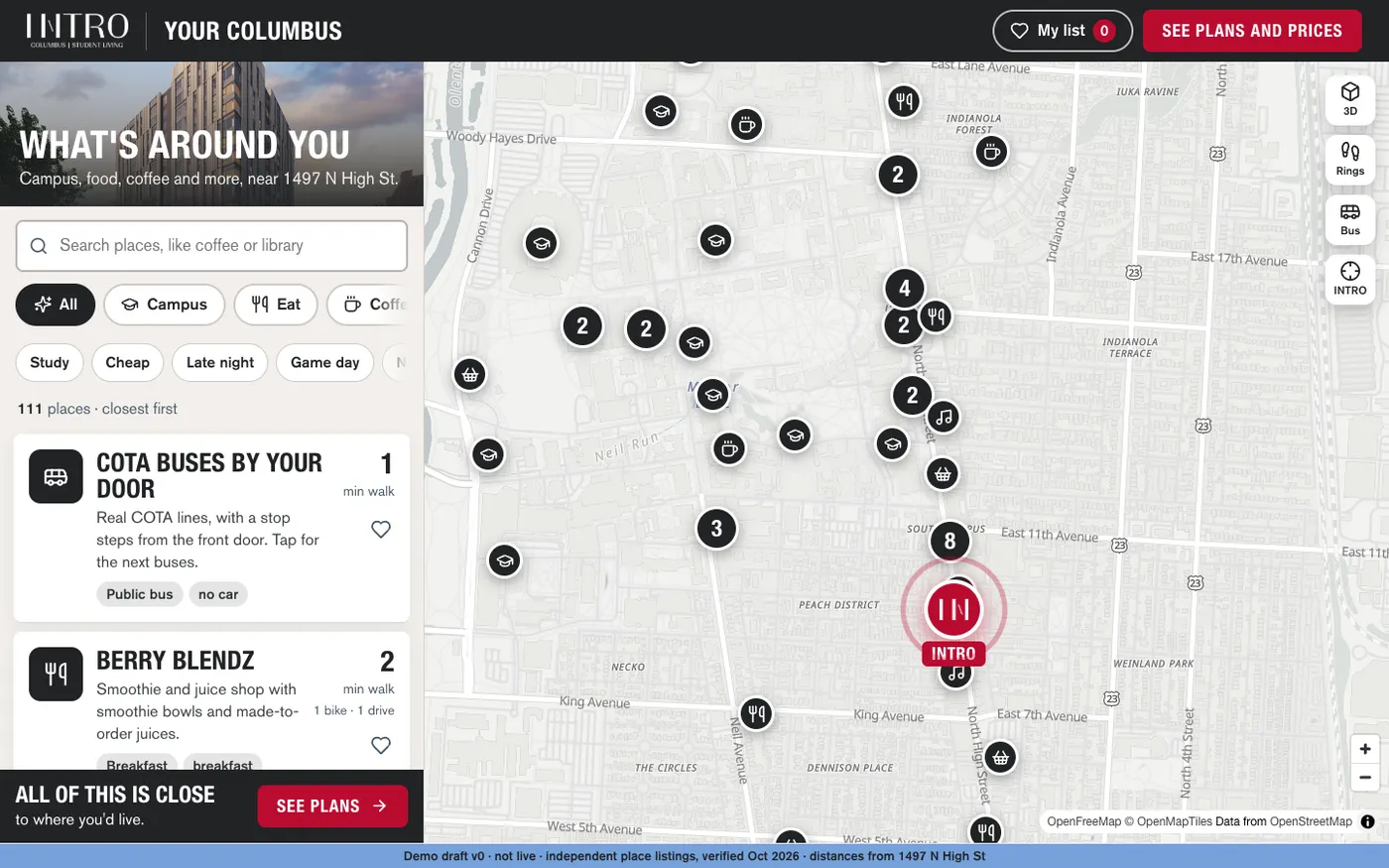Viewport: 1389px width, 868px height.
Task: Open the cluster marker labeled 8
Action: click(949, 541)
